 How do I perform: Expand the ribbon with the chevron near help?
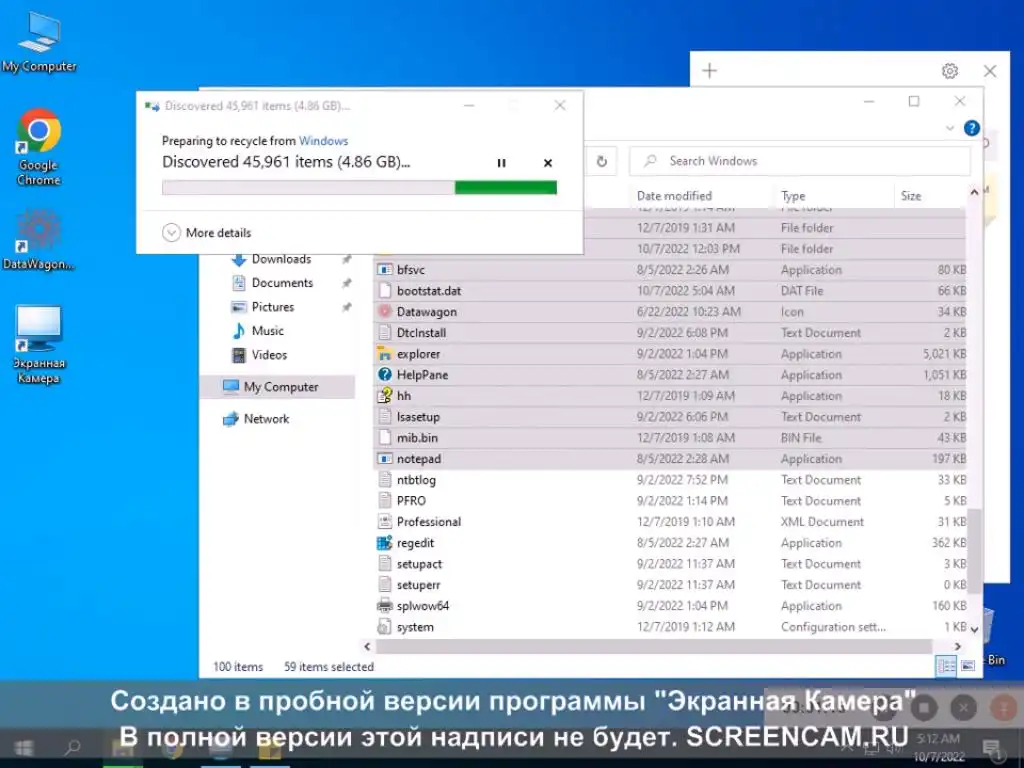pyautogui.click(x=950, y=128)
